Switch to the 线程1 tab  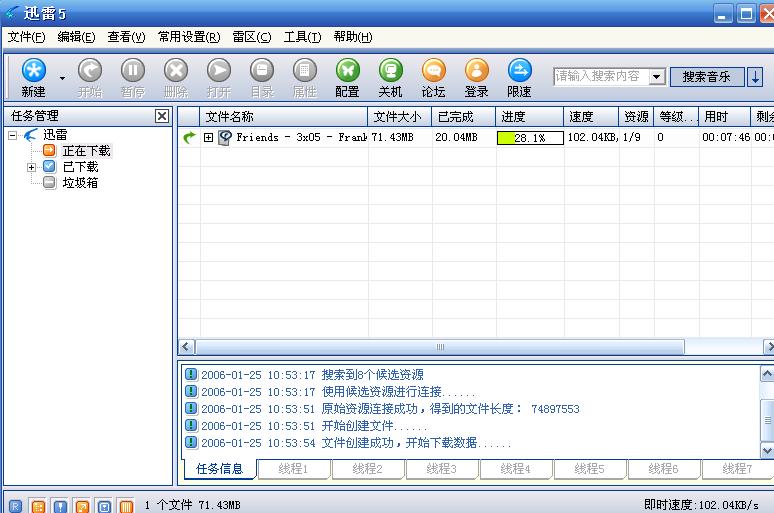tap(293, 469)
